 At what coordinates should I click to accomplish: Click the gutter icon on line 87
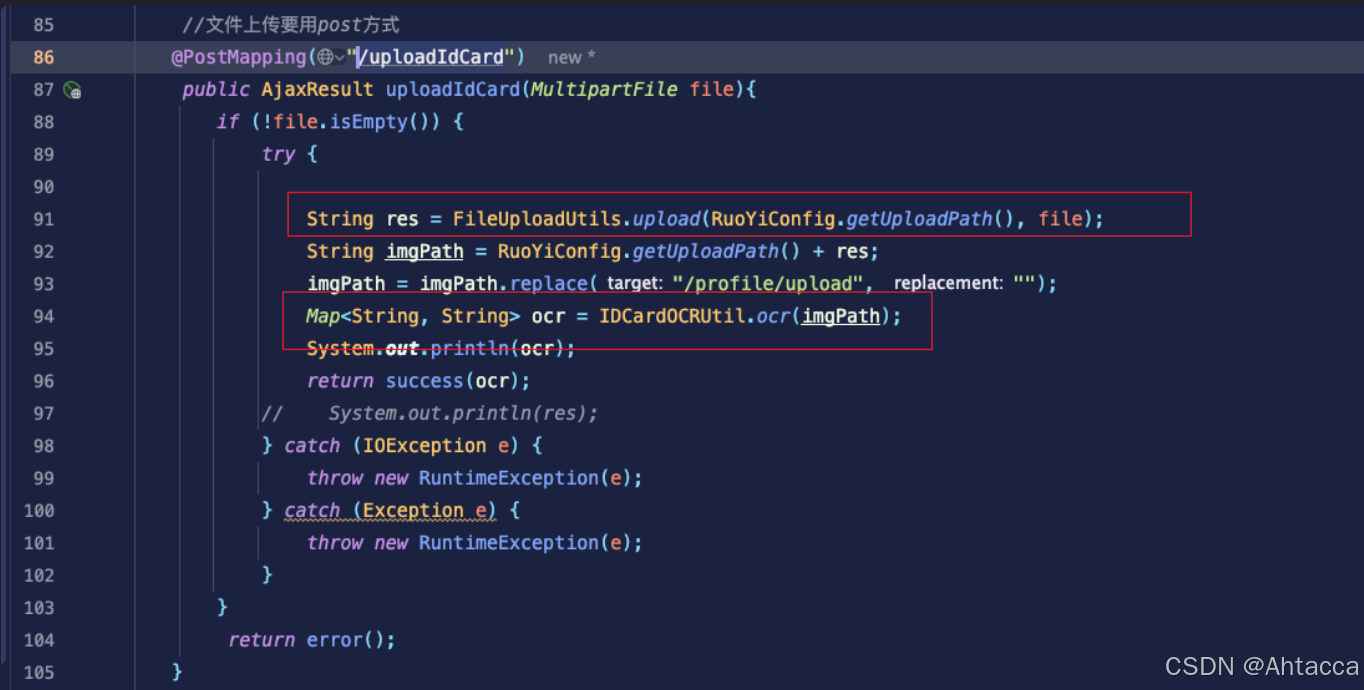tap(72, 90)
